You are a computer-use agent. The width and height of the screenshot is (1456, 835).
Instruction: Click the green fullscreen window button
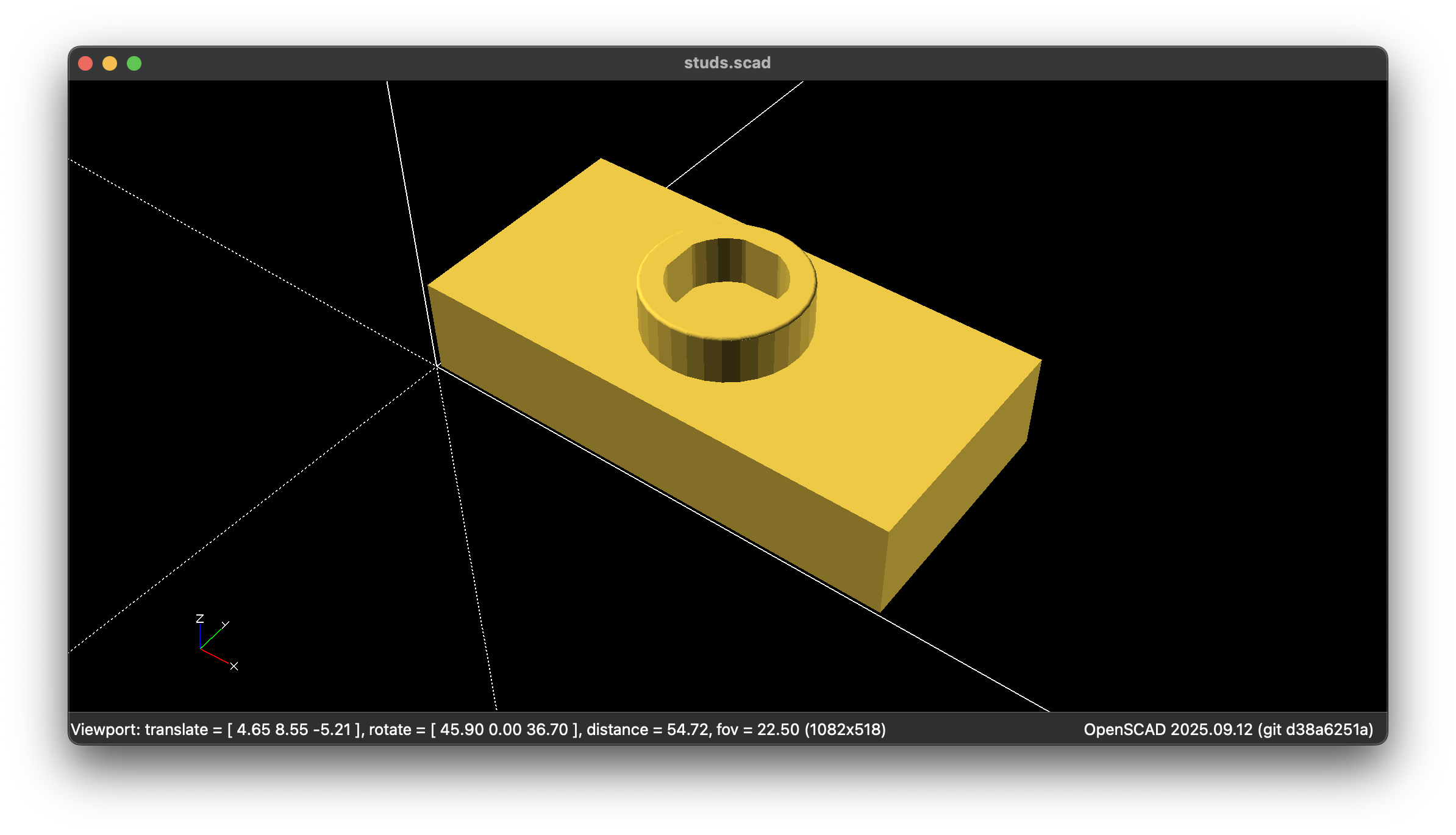pyautogui.click(x=134, y=63)
